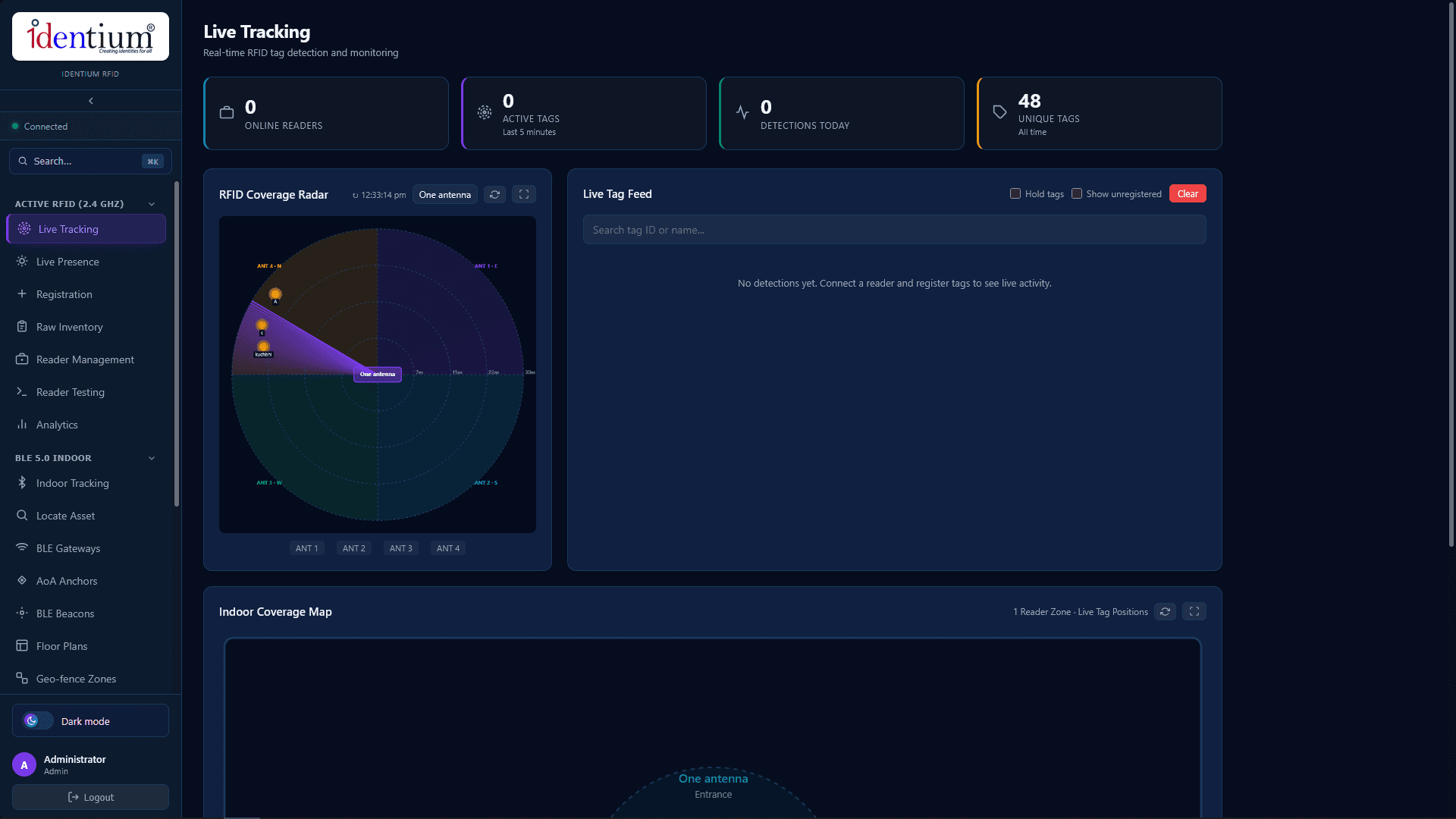Click the ANT 2 - S radar label
1456x819 pixels.
click(x=486, y=483)
